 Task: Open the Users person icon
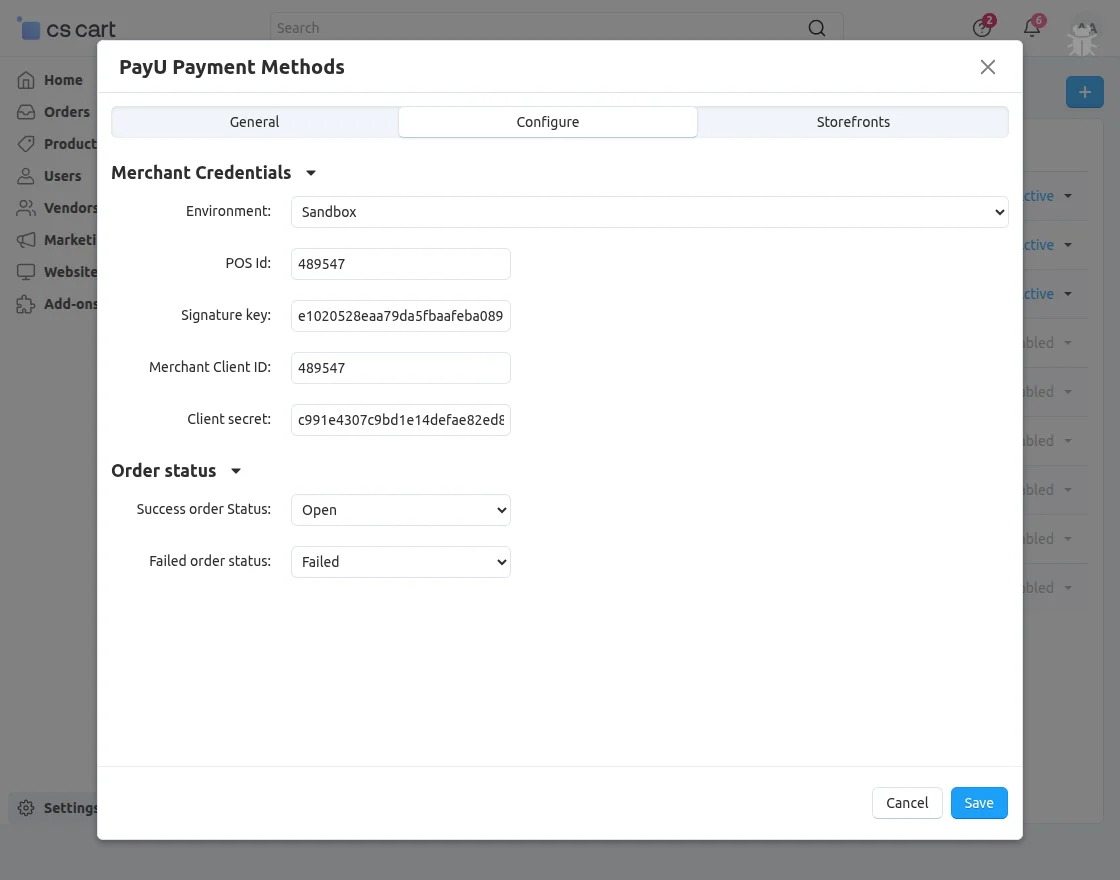(x=26, y=176)
